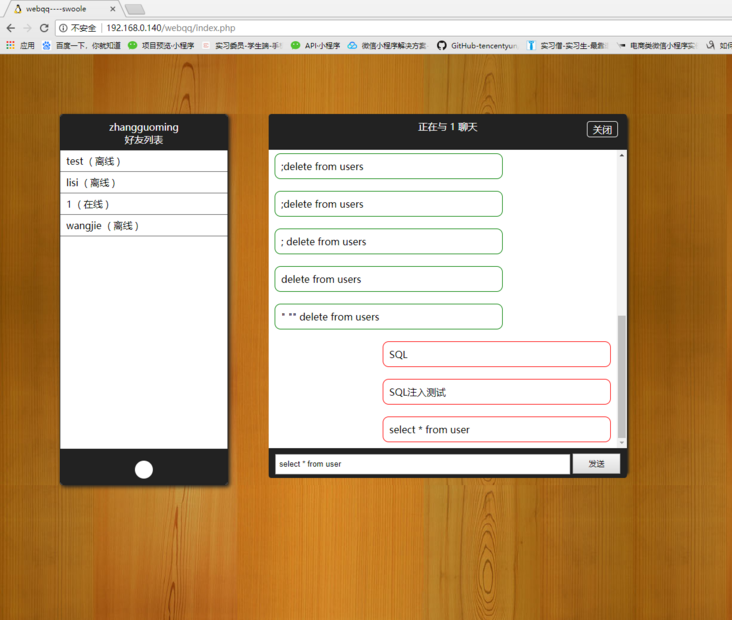Click received message 'delete from users' without semicolon
The image size is (732, 620).
388,279
